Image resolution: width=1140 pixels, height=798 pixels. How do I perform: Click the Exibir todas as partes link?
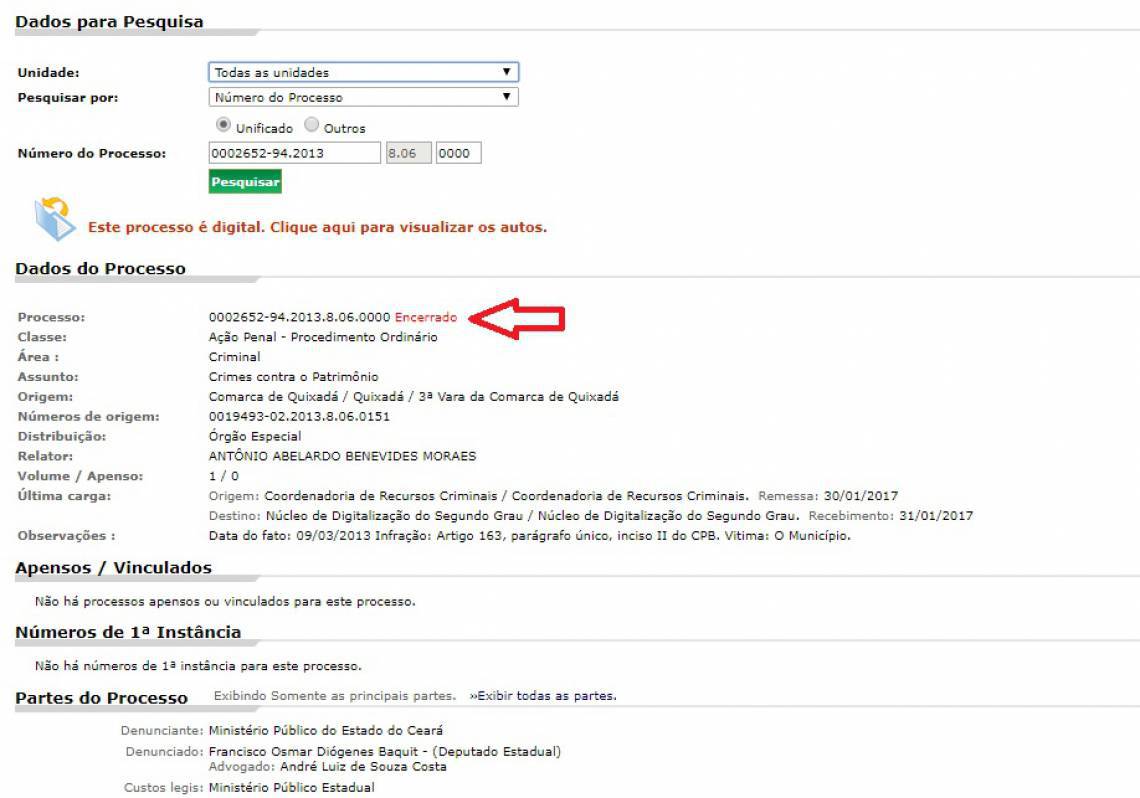pyautogui.click(x=543, y=696)
